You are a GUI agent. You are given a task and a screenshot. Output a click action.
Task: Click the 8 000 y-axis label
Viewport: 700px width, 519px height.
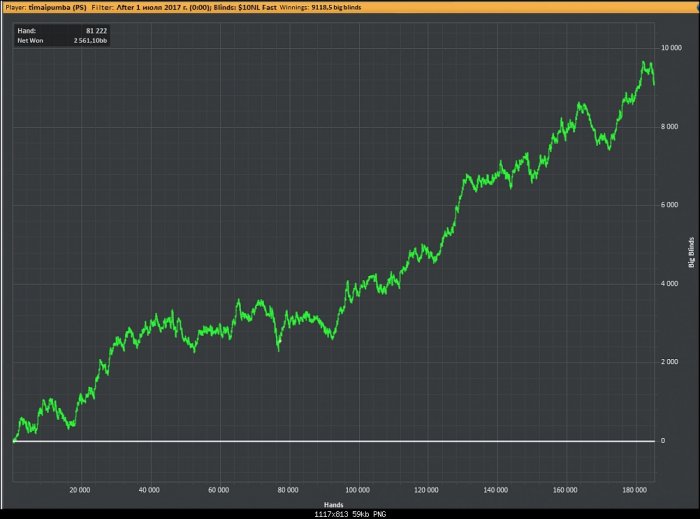pos(669,127)
